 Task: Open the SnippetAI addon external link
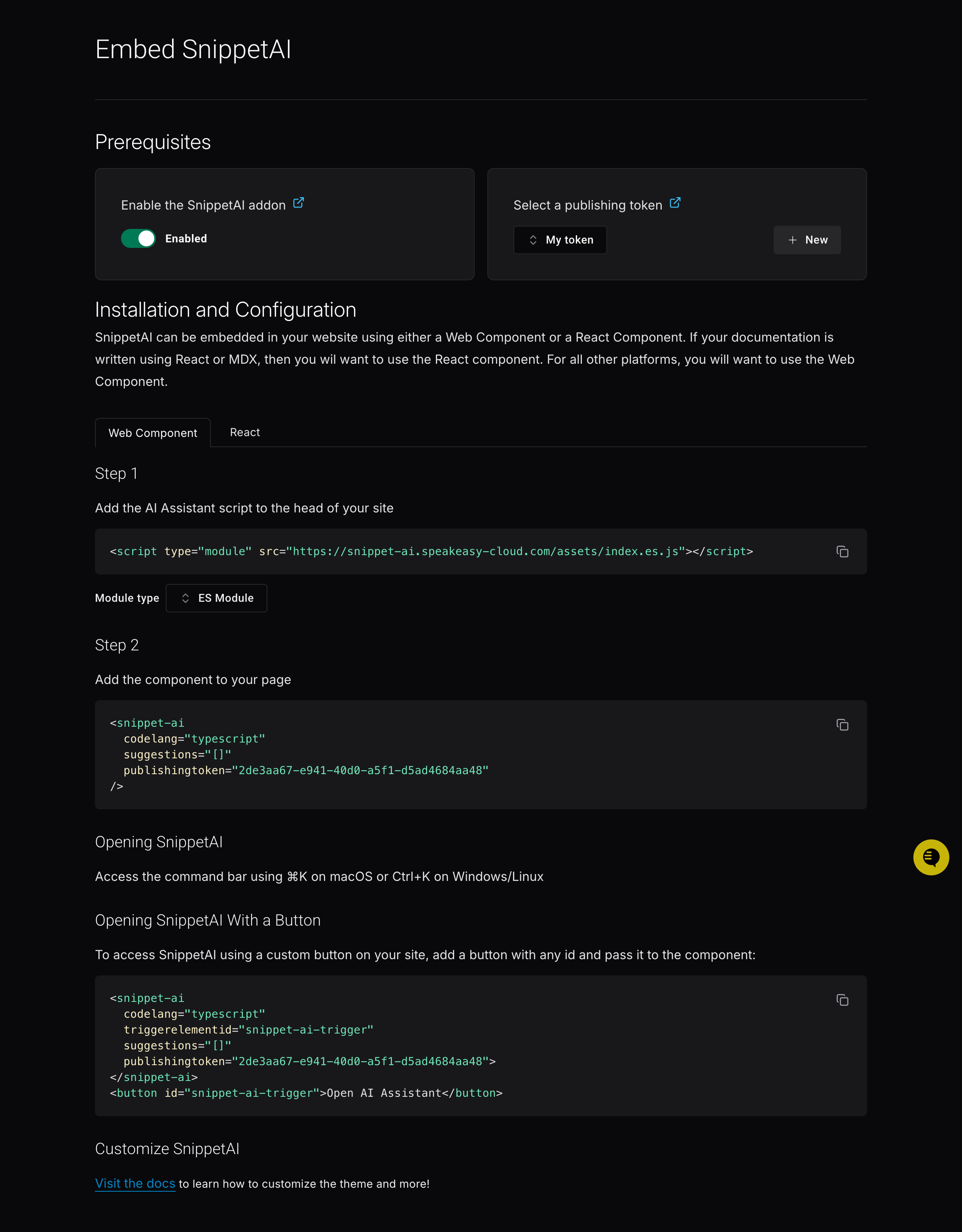[x=299, y=203]
